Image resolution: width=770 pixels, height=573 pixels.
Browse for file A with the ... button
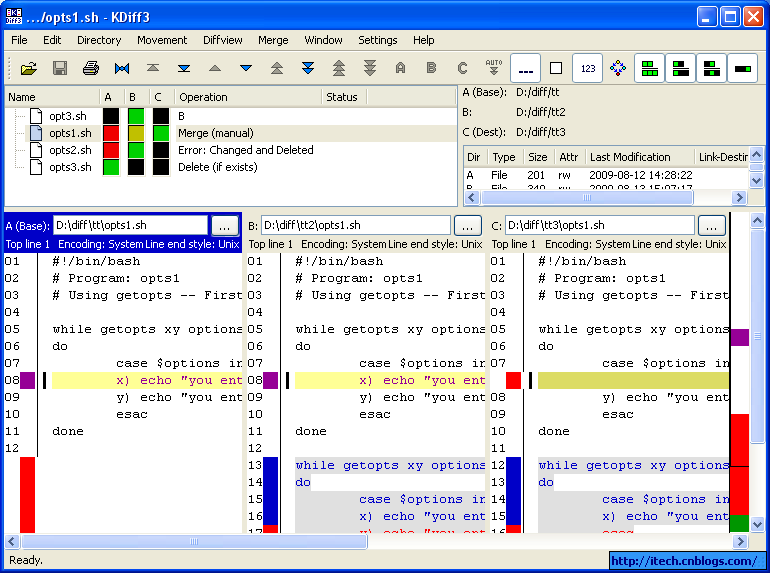point(225,225)
